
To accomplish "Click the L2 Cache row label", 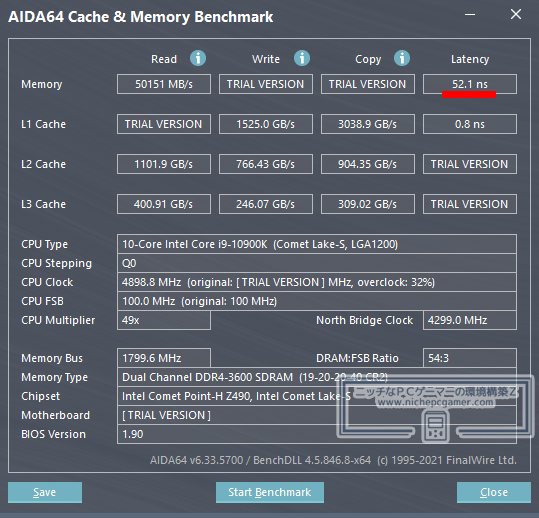I will [43, 164].
